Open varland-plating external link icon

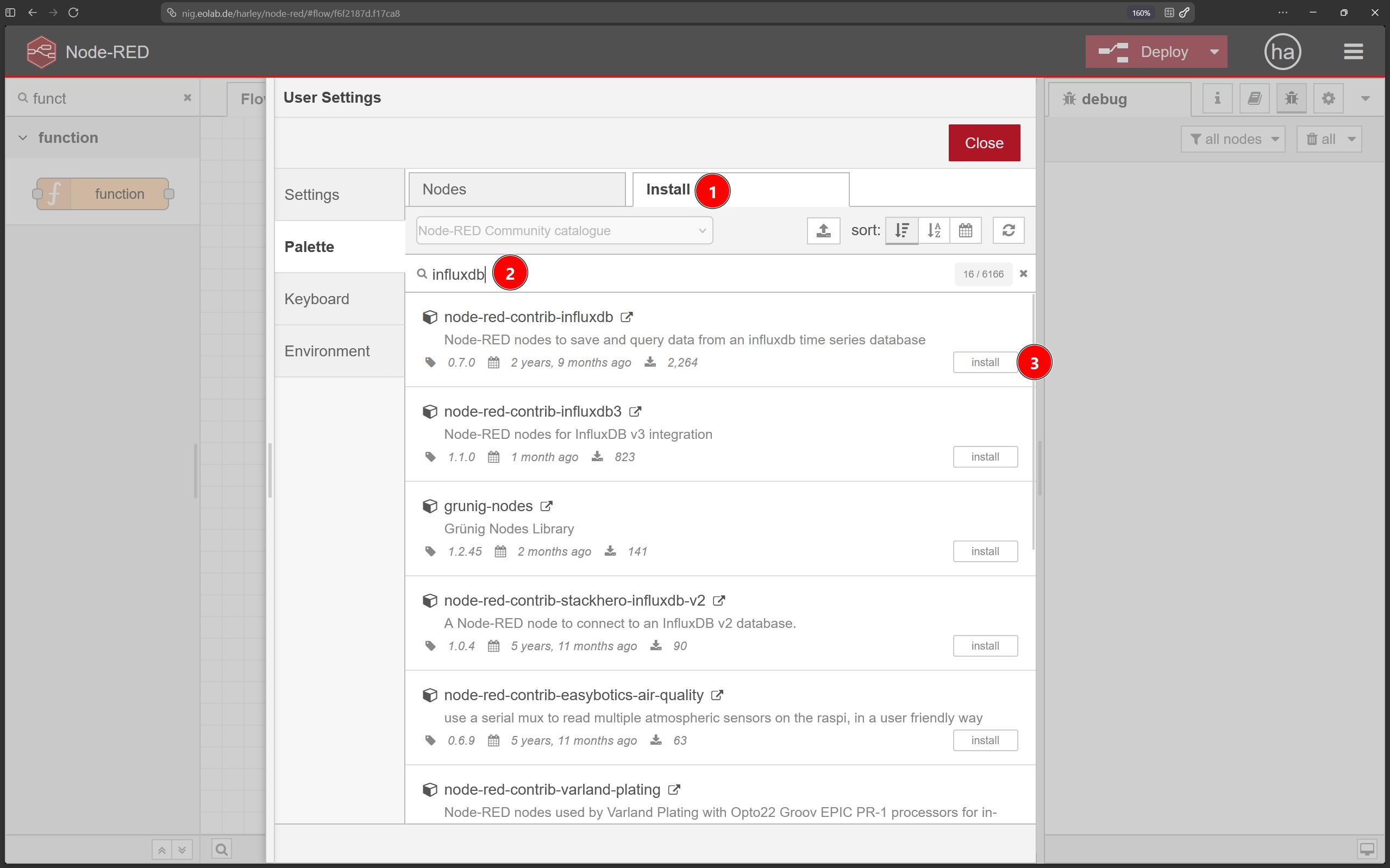tap(674, 790)
